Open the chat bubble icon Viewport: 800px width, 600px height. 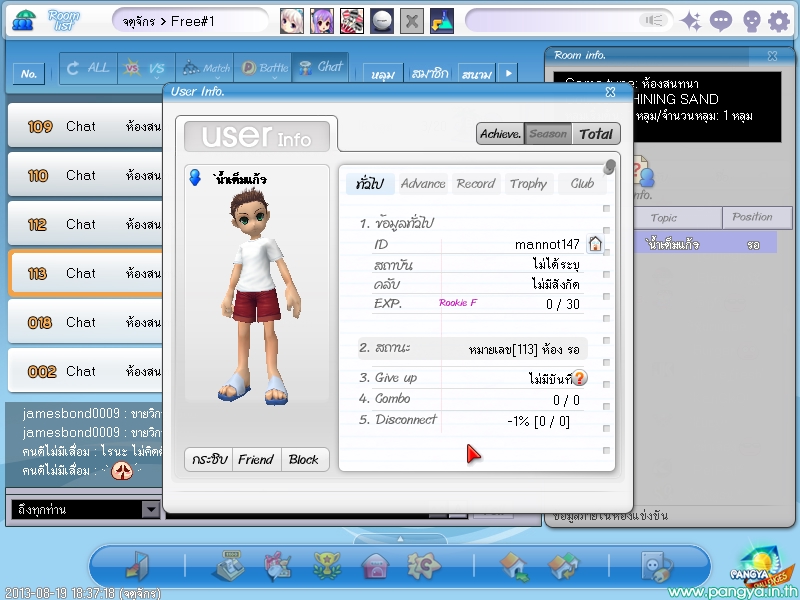coord(721,21)
